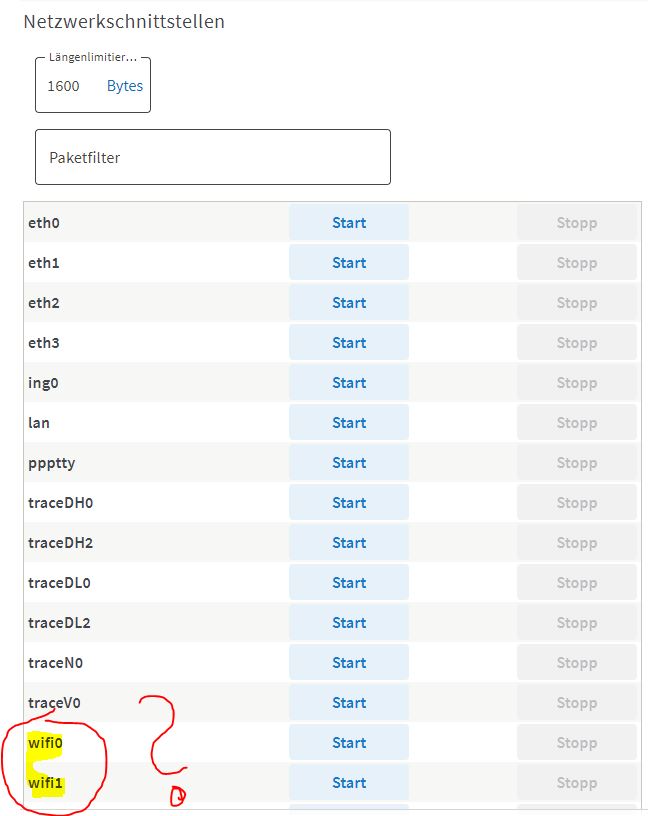Edit the 1600 Bytes length limit field
This screenshot has width=648, height=816.
point(93,86)
